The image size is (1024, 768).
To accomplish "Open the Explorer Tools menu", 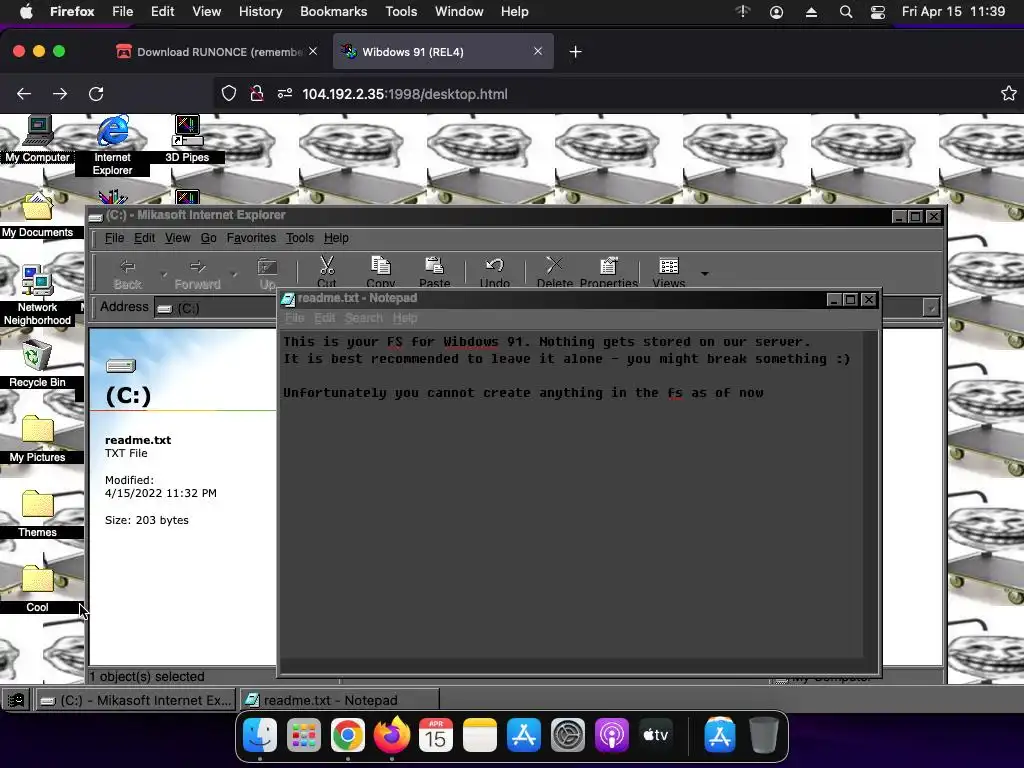I will tap(300, 238).
